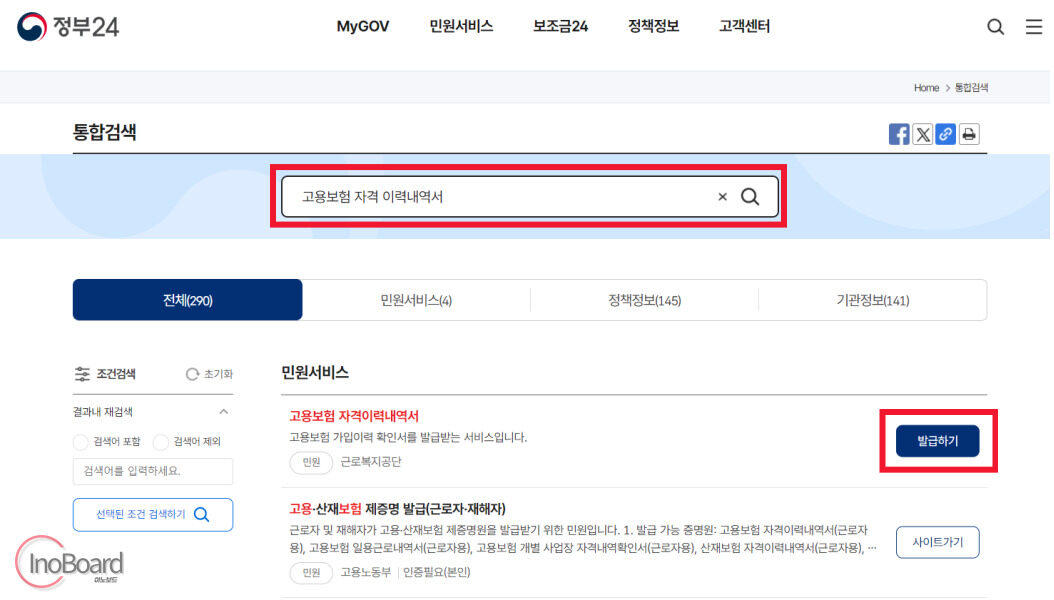
Task: Open 민원서비스 top menu
Action: tap(461, 27)
